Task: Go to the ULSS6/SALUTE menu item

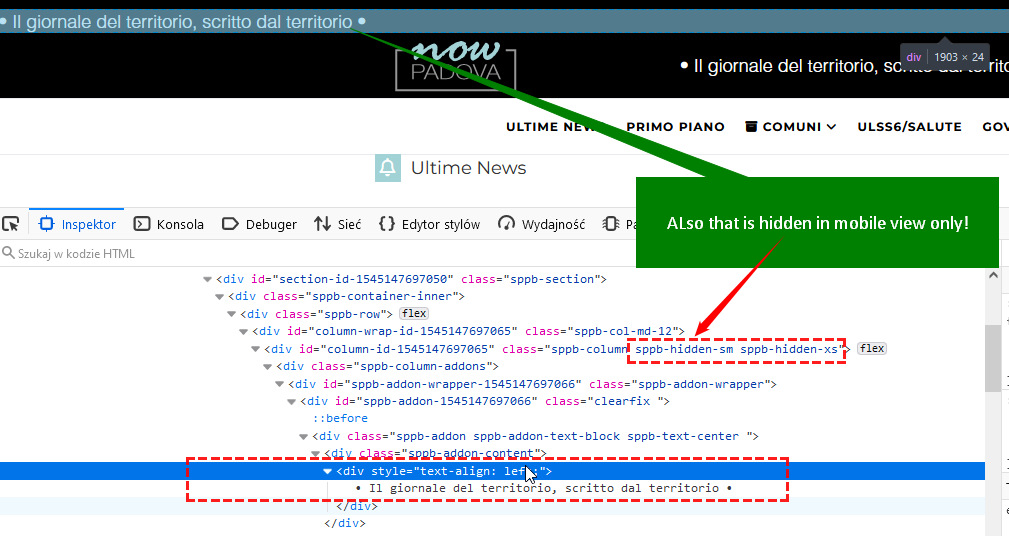Action: tap(909, 127)
